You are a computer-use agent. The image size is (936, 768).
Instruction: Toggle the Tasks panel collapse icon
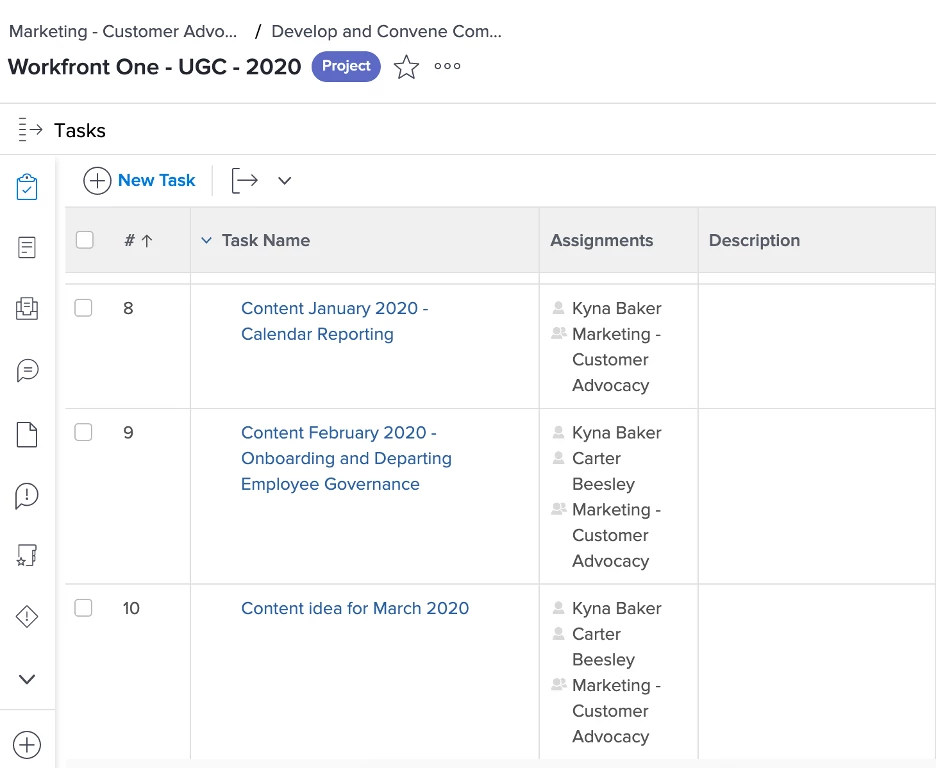tap(30, 130)
